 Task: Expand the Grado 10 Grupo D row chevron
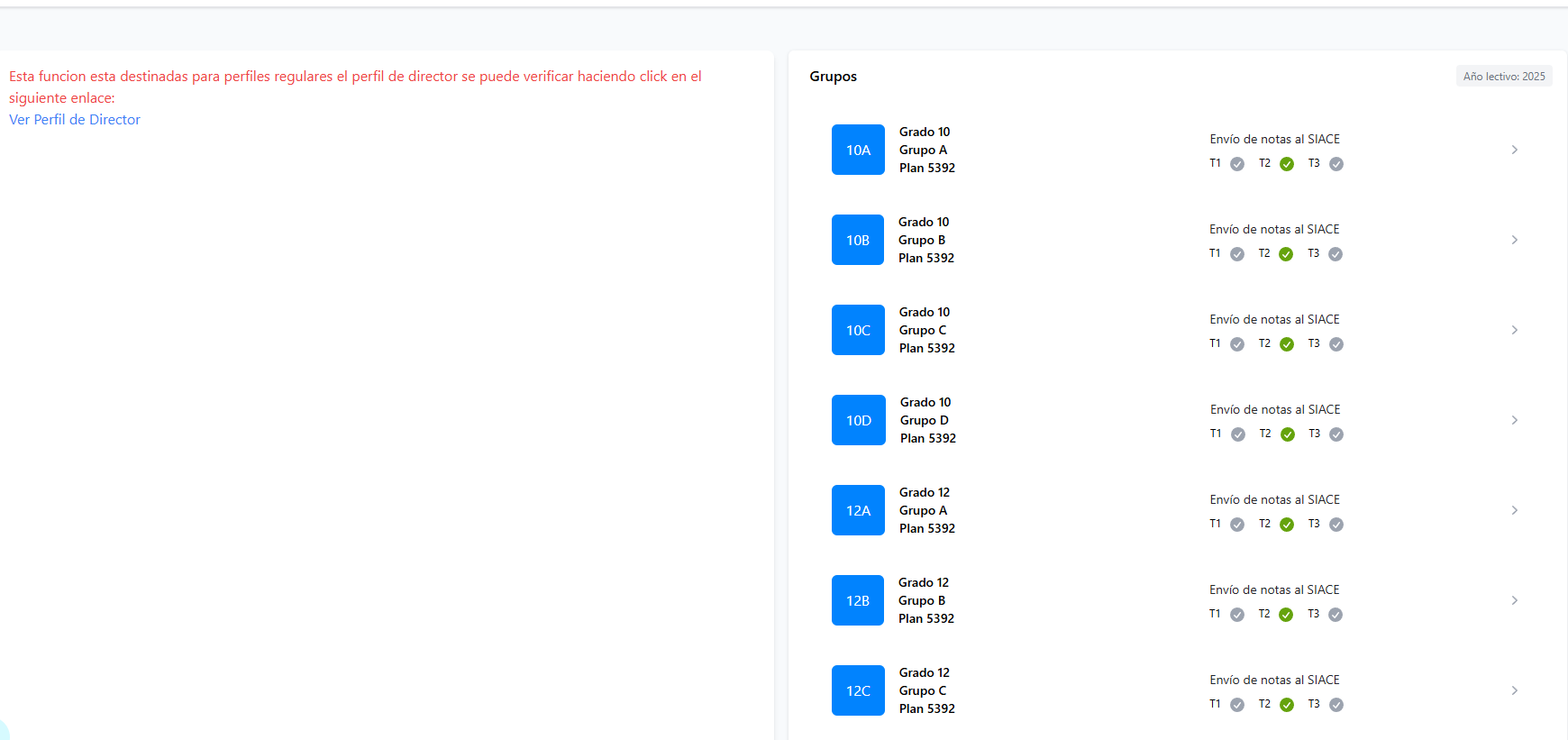click(x=1515, y=420)
